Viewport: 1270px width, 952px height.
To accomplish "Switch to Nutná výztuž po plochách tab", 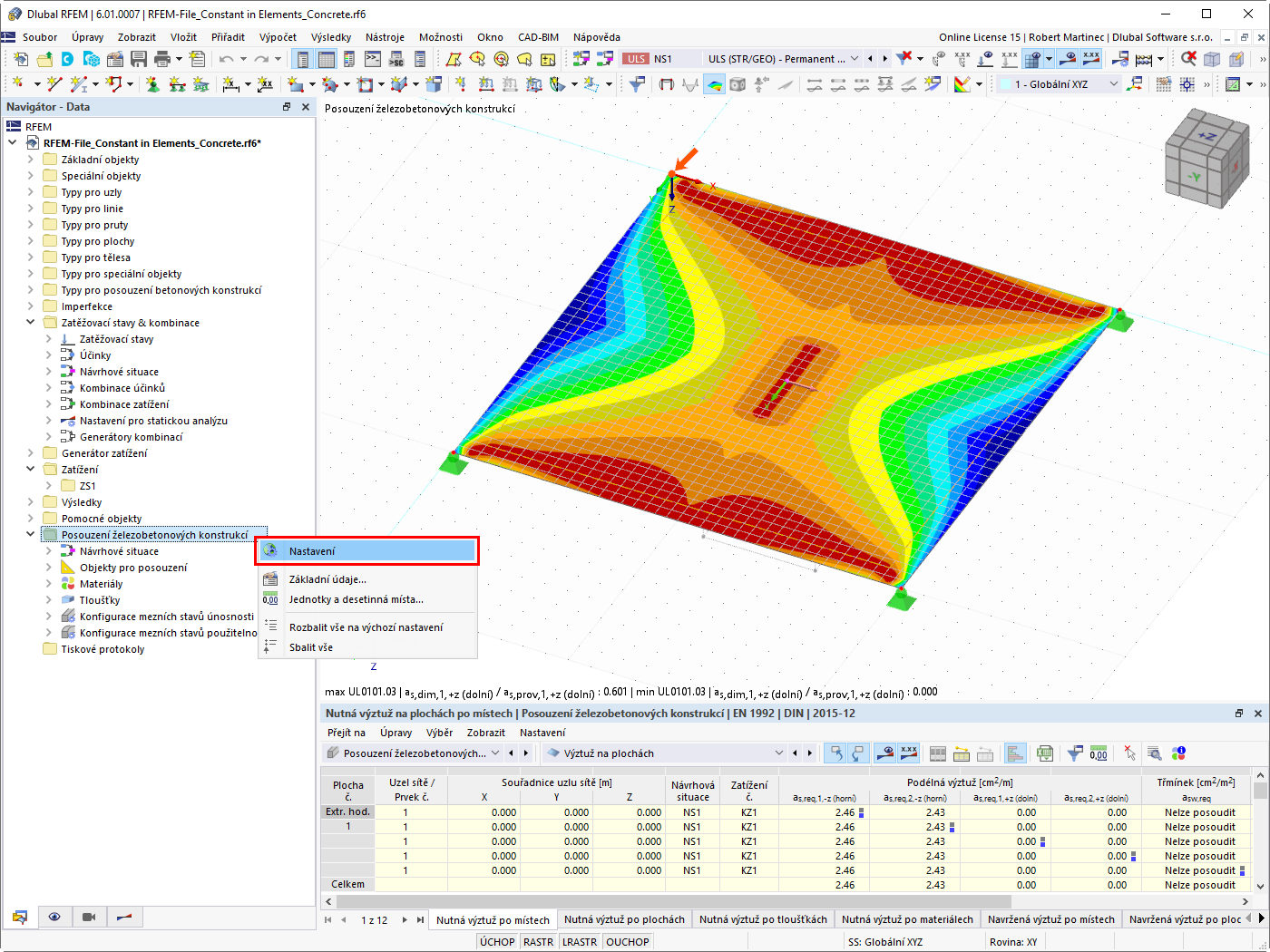I will click(x=624, y=919).
